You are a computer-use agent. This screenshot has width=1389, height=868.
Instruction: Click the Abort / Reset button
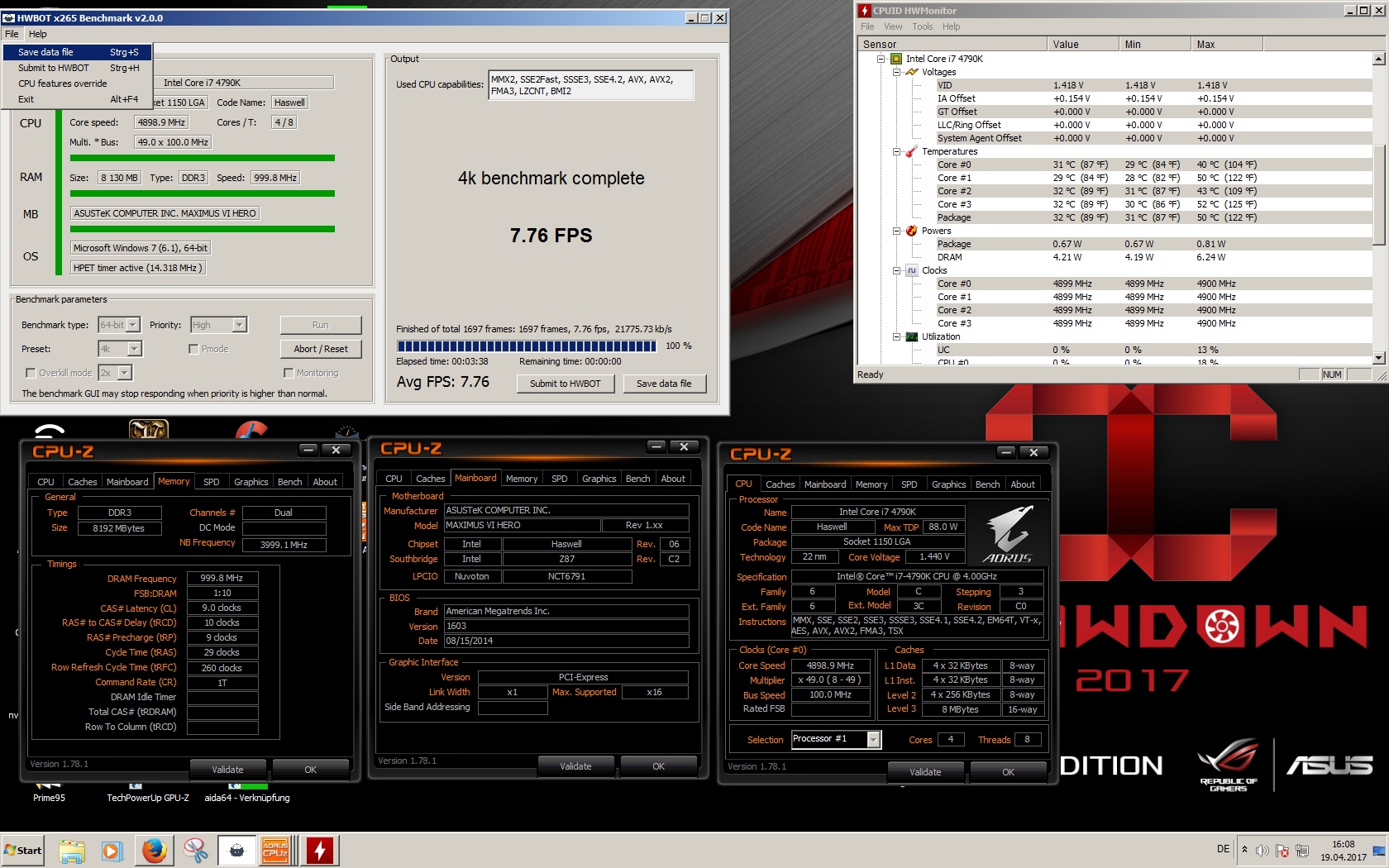coord(321,349)
